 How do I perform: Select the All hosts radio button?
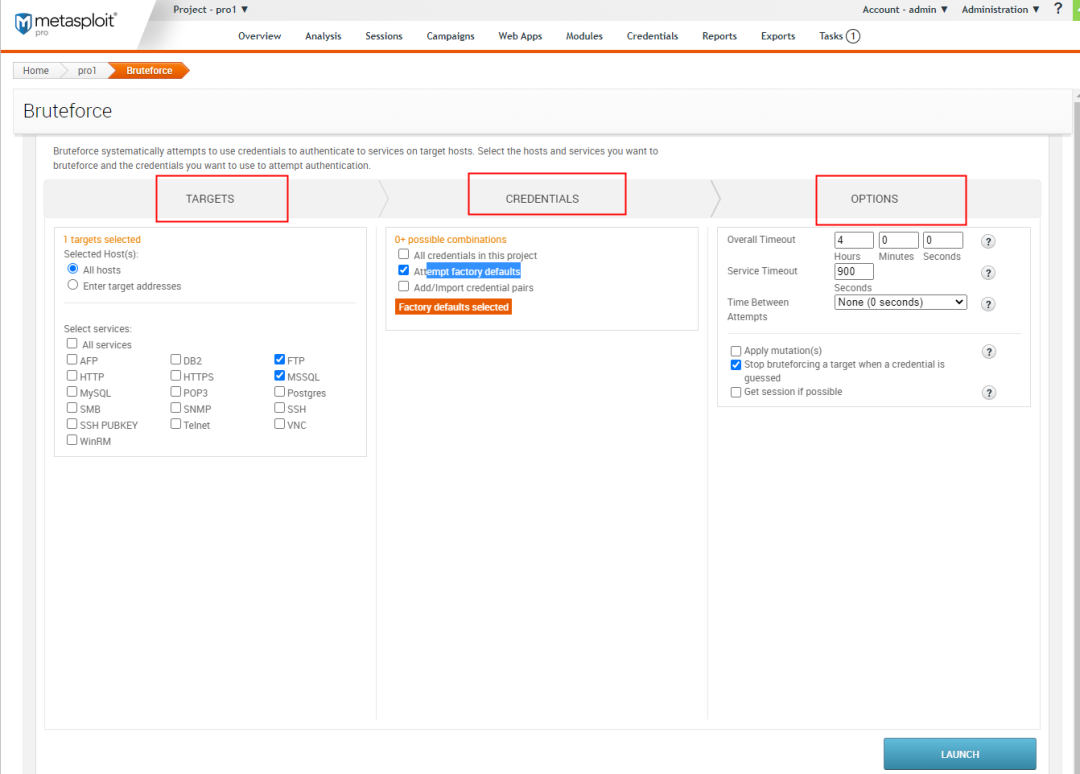pyautogui.click(x=72, y=269)
